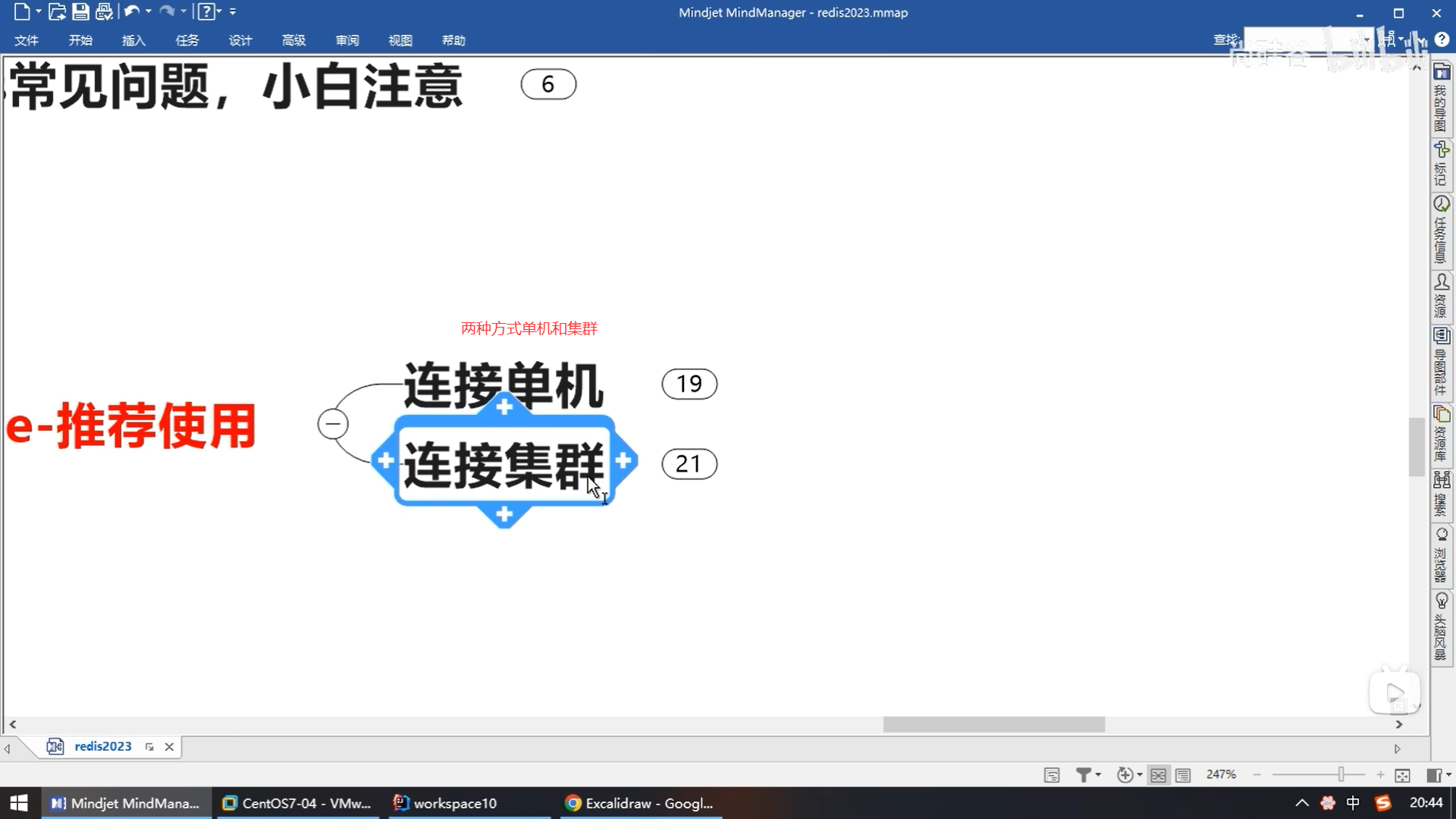Open the 视图 ribbon tab
The height and width of the screenshot is (819, 1456).
(x=400, y=40)
